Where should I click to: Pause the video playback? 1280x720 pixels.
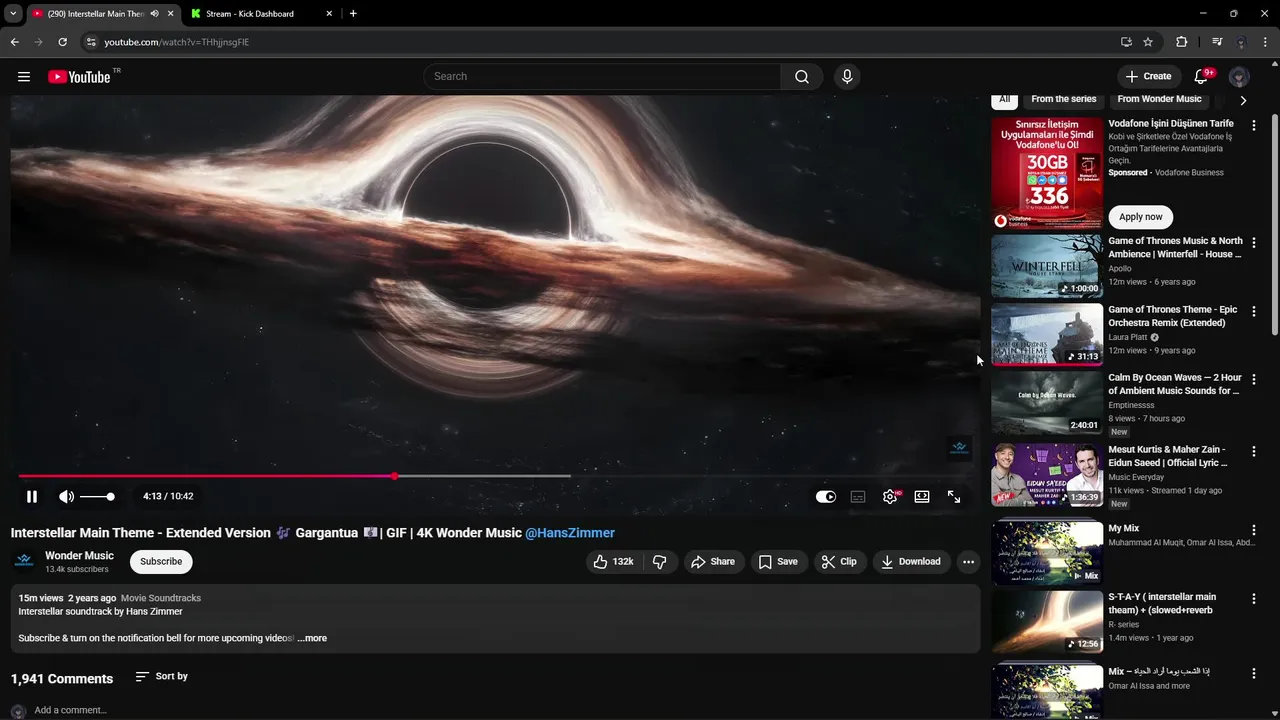(x=32, y=497)
